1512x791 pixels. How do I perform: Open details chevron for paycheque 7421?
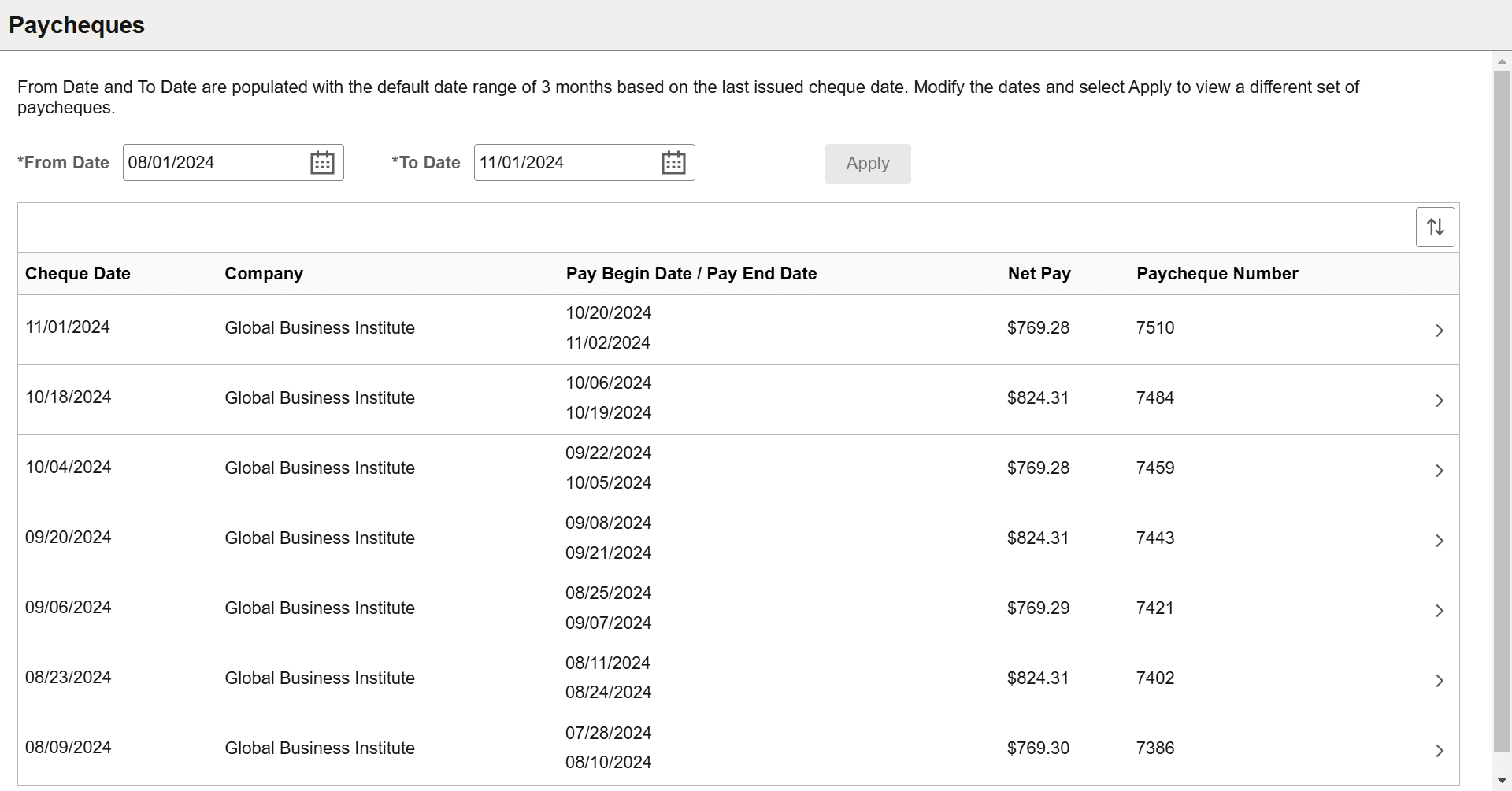pos(1439,611)
